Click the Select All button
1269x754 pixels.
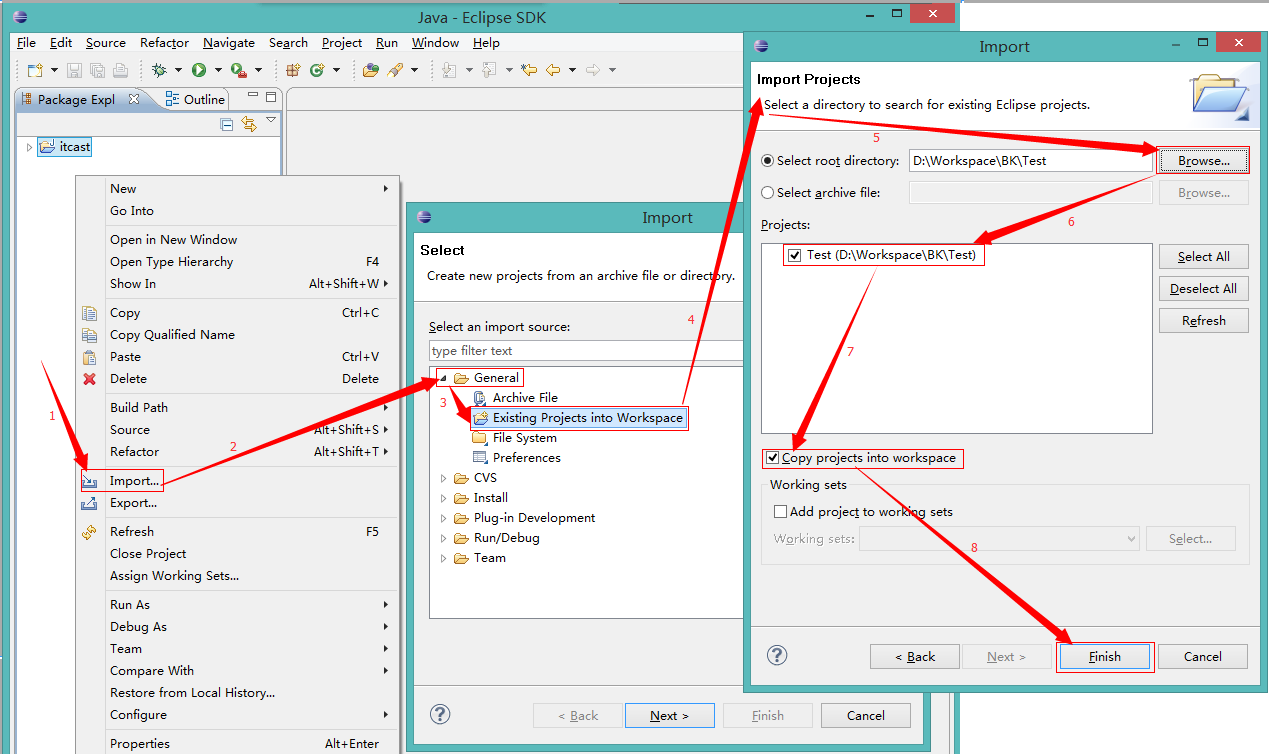[x=1204, y=256]
